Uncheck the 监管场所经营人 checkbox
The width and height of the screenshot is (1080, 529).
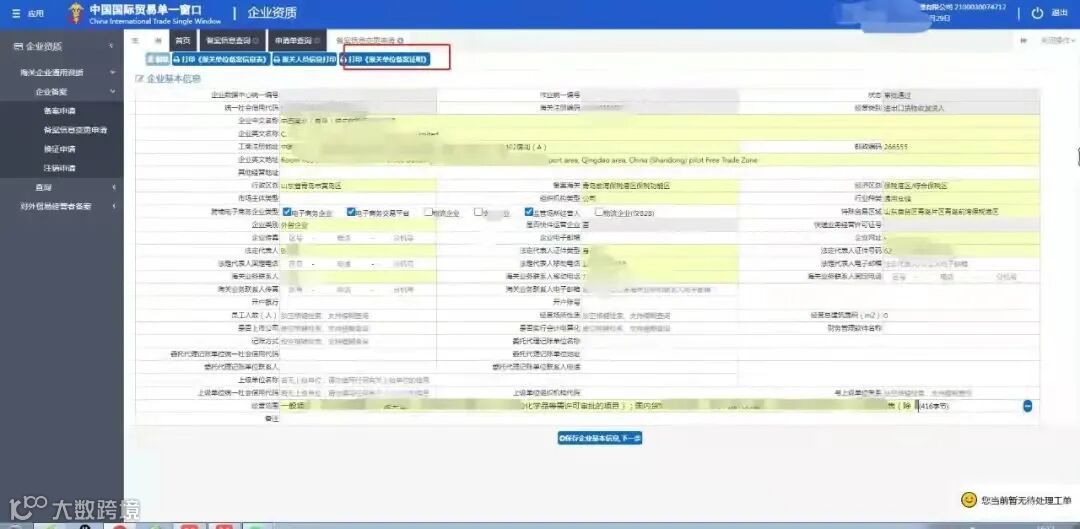[x=529, y=212]
